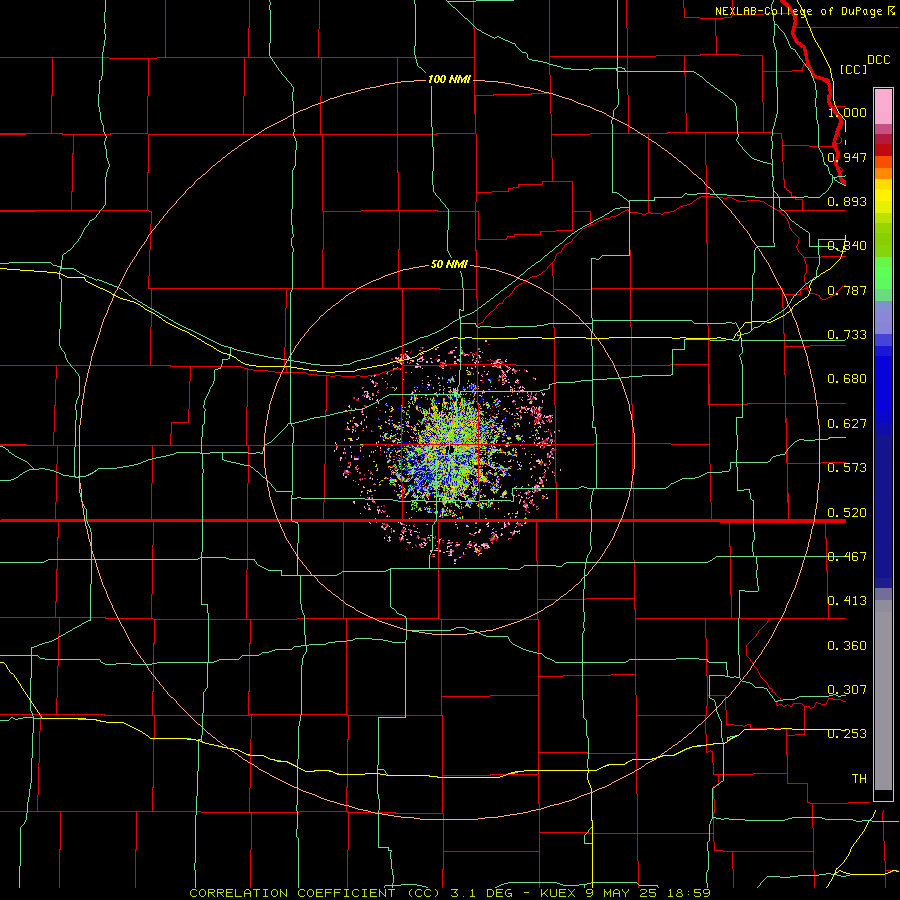The image size is (900, 900).
Task: Click the 50 NMI range ring label
Action: pyautogui.click(x=449, y=264)
